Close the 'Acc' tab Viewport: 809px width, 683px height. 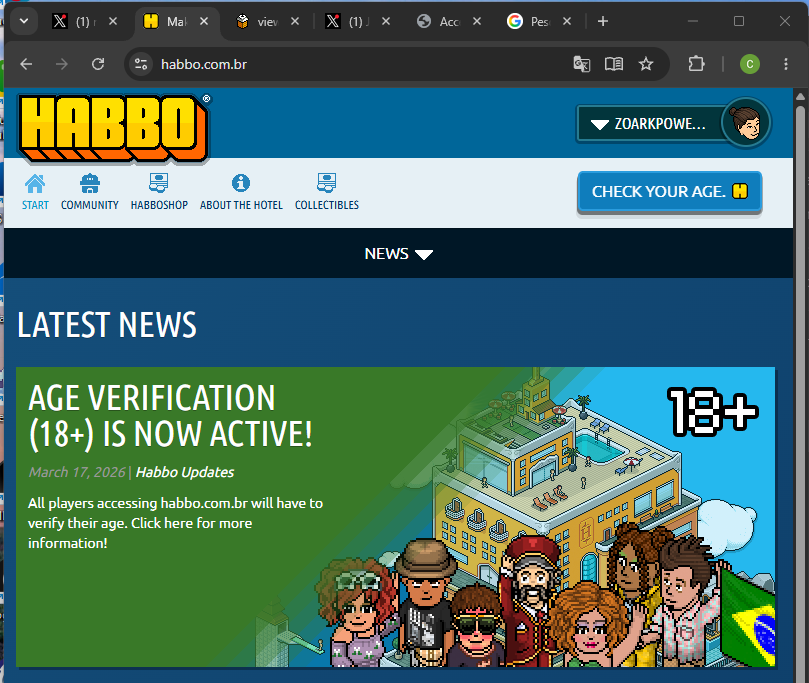(x=477, y=21)
